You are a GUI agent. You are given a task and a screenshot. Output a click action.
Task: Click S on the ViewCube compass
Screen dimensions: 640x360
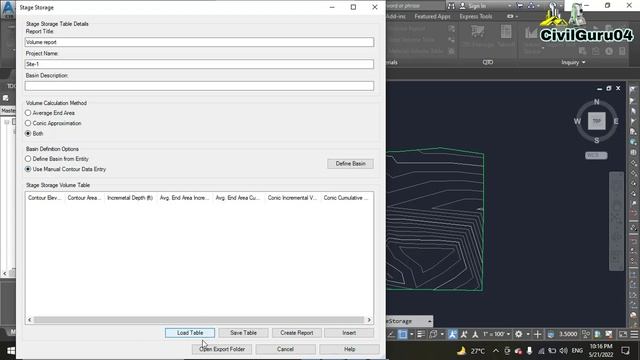[x=597, y=140]
